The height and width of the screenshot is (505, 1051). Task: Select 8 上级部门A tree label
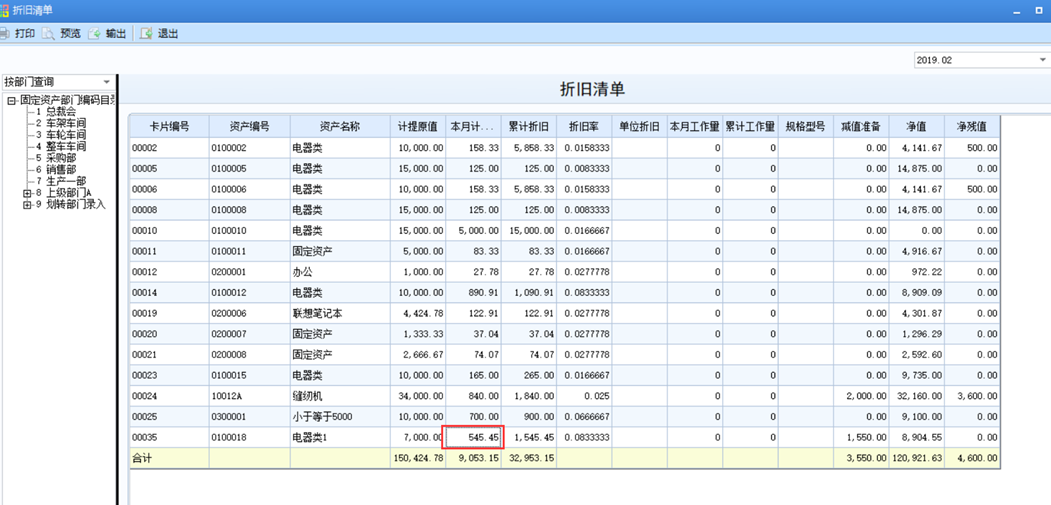point(64,193)
